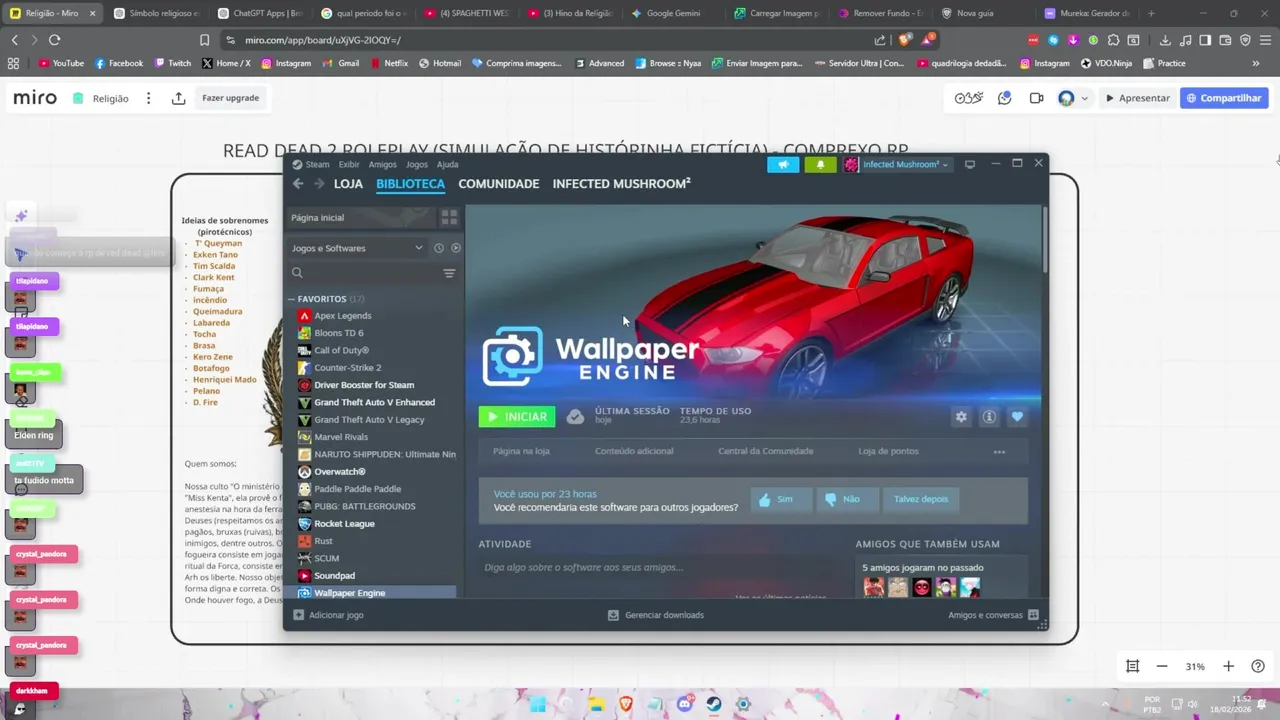This screenshot has height=720, width=1280.
Task: Open Amigos menu in Steam
Action: [382, 164]
